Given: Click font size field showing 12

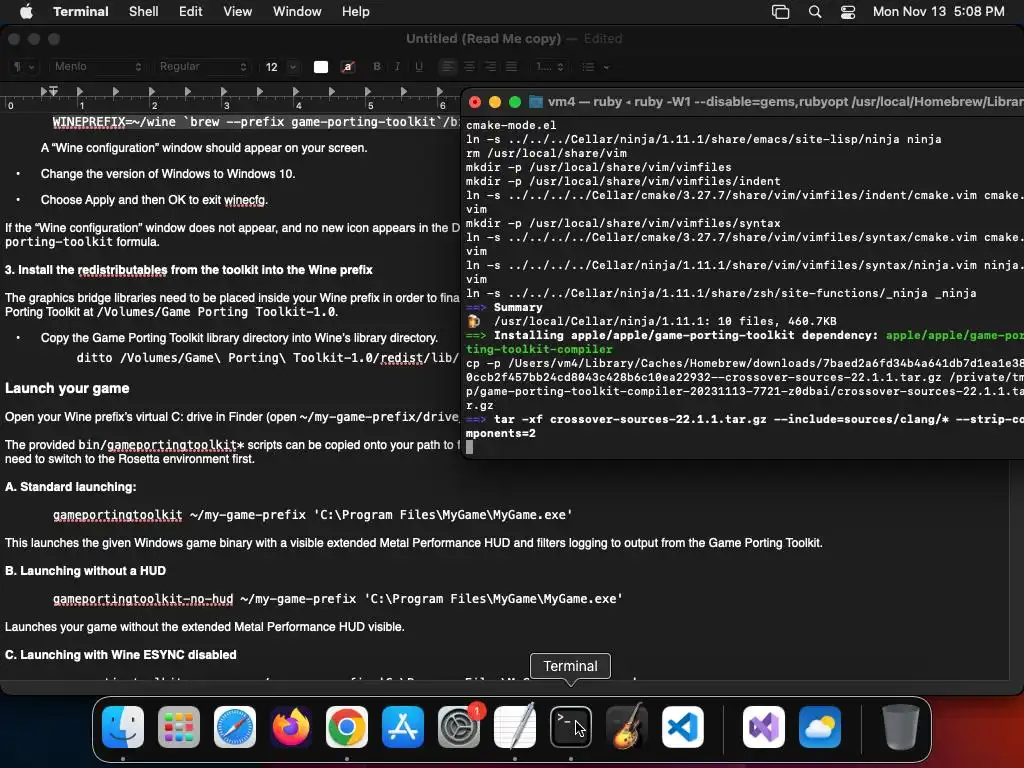Looking at the screenshot, I should tap(272, 67).
